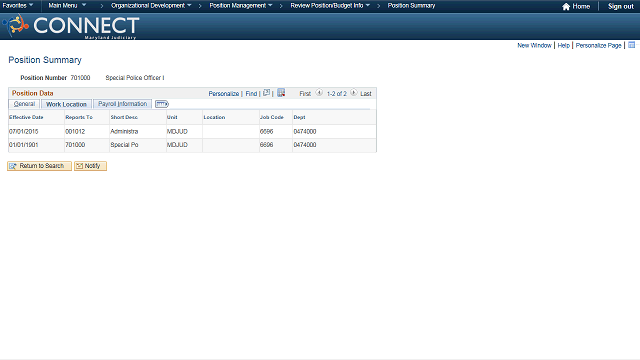Open the Personalize Page link
This screenshot has height=360, width=640.
pos(598,45)
